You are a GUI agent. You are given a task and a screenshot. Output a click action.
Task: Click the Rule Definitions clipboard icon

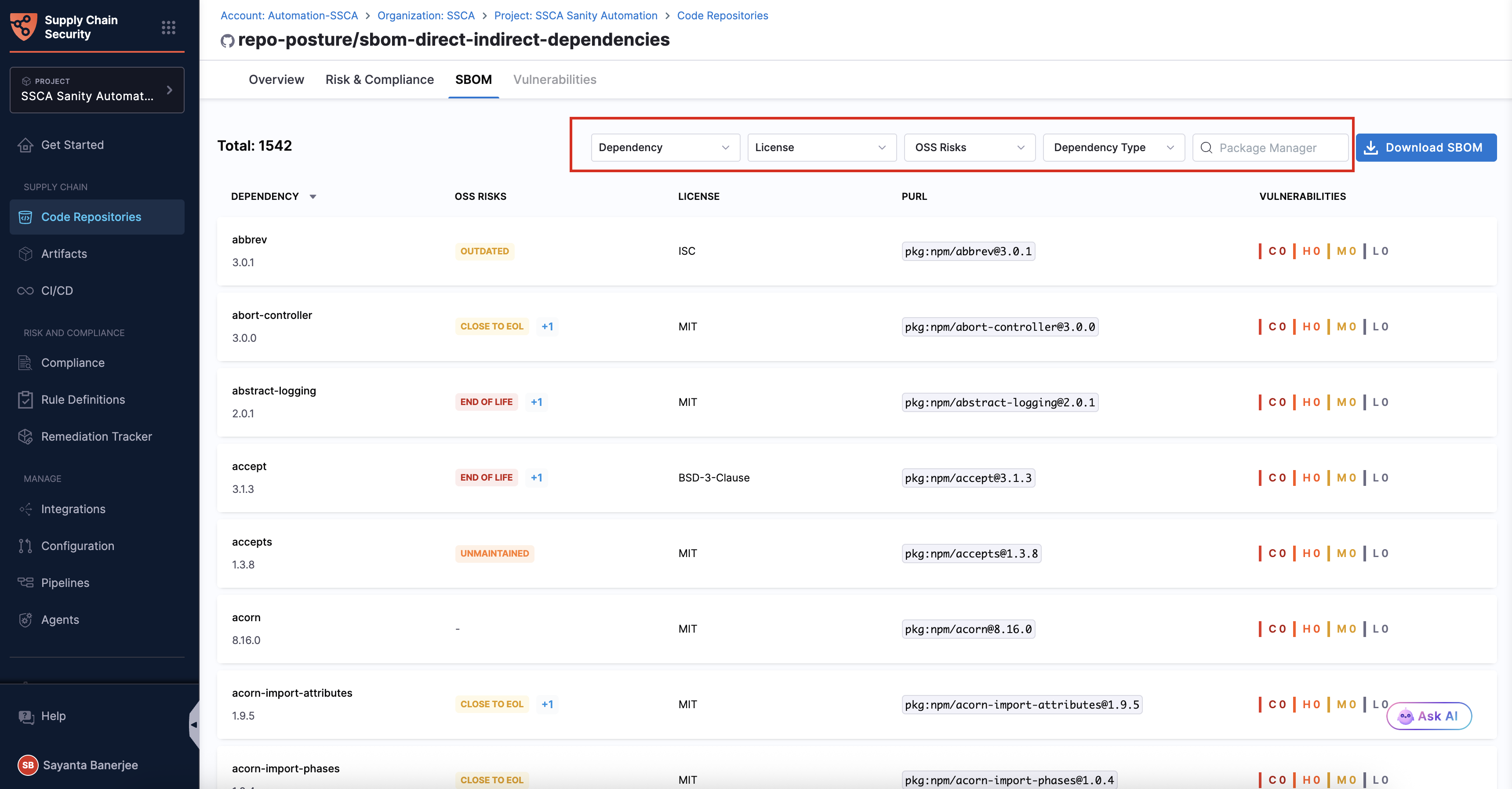point(25,399)
